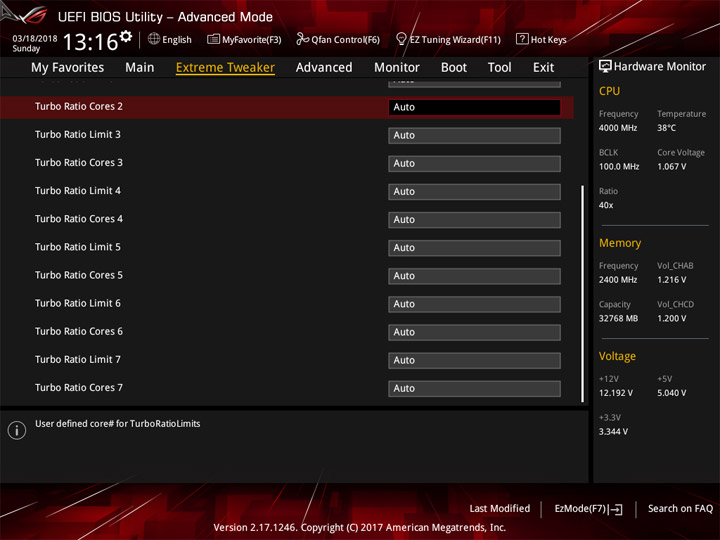
Task: Click the Turbo Ratio Limit 5 Auto field
Action: 474,248
